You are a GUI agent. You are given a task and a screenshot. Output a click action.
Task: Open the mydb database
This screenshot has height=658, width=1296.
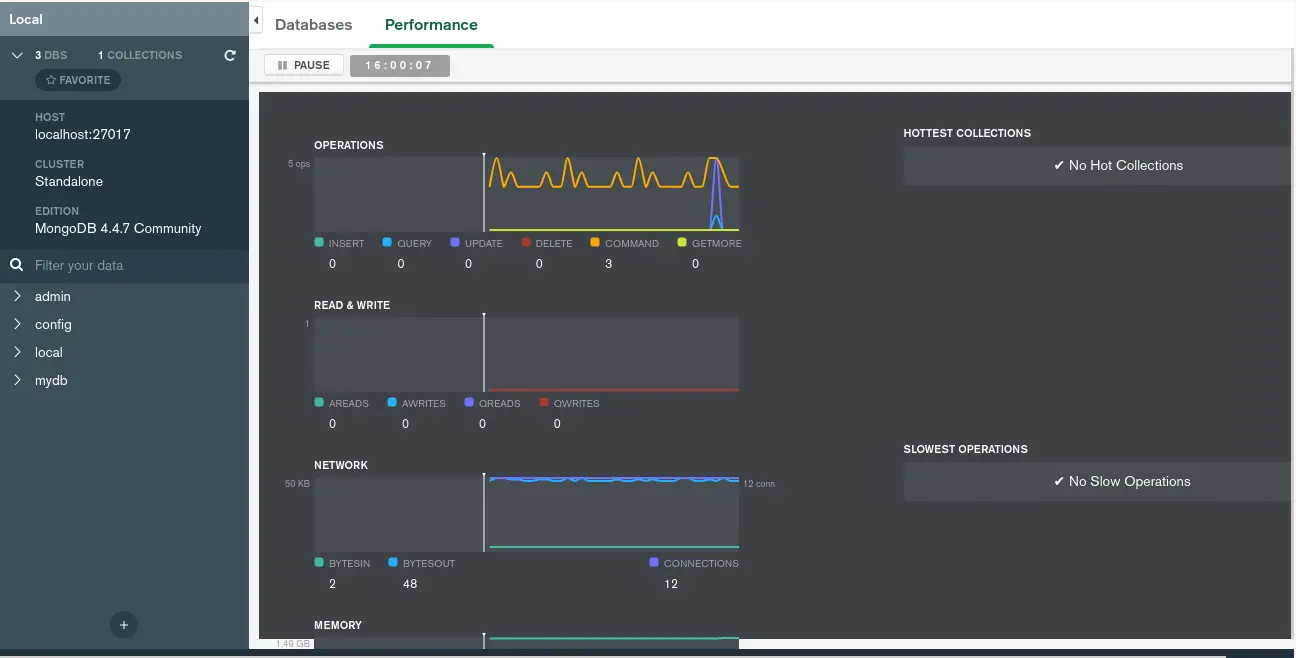click(51, 380)
